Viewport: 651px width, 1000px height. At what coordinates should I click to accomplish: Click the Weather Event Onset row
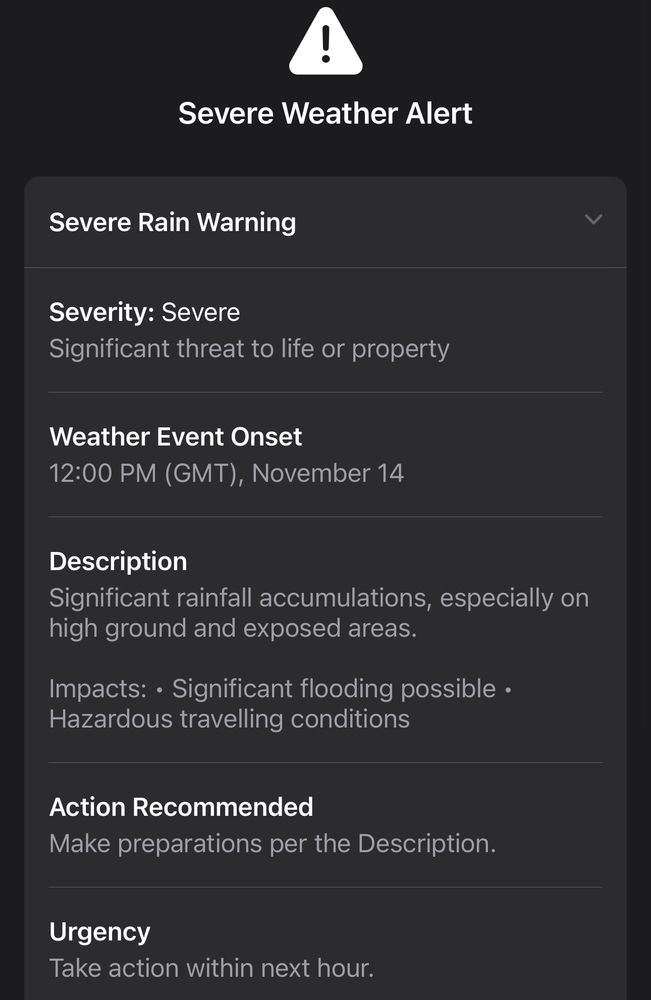coord(176,437)
